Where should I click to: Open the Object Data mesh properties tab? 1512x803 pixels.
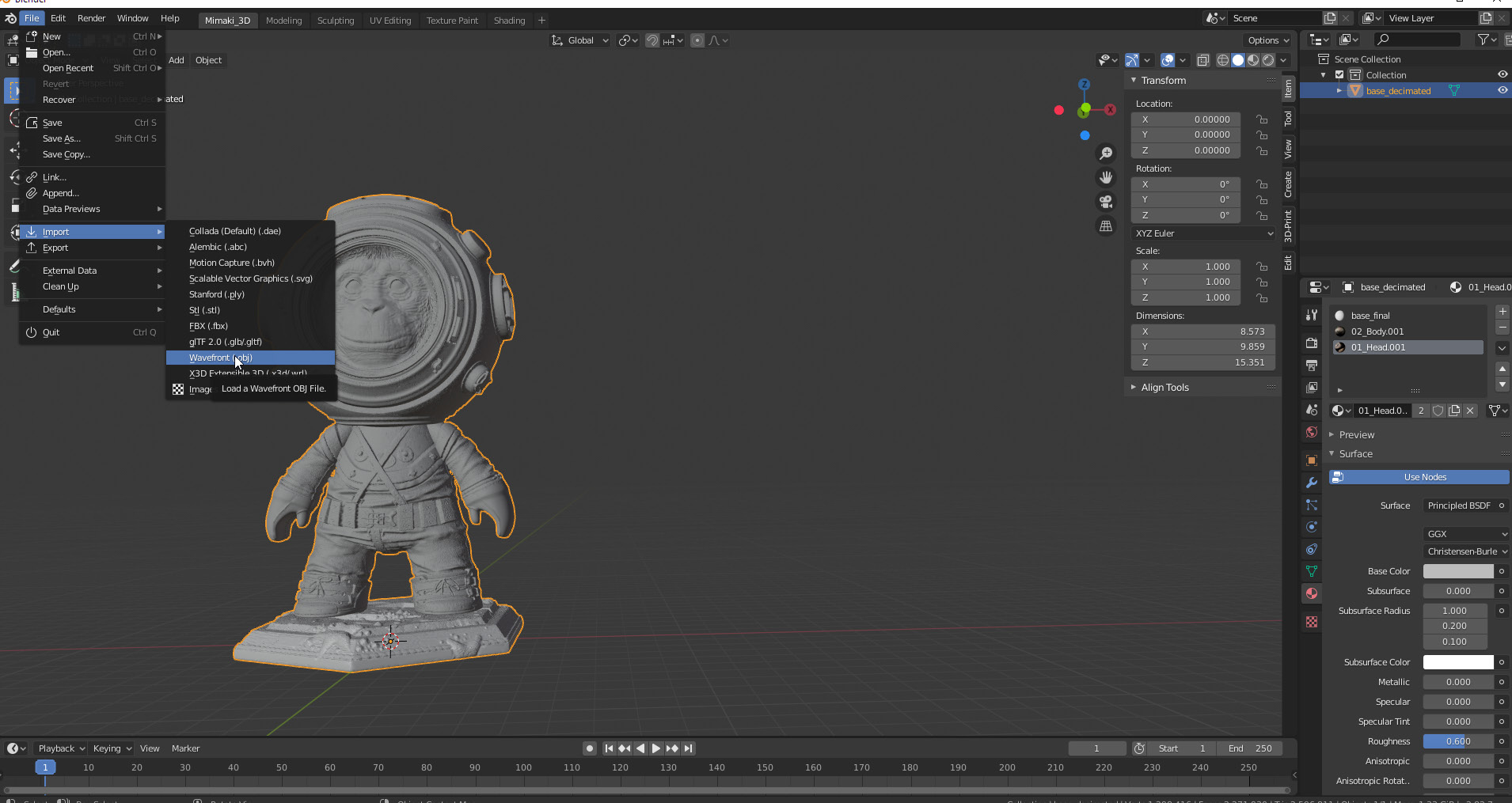point(1312,571)
